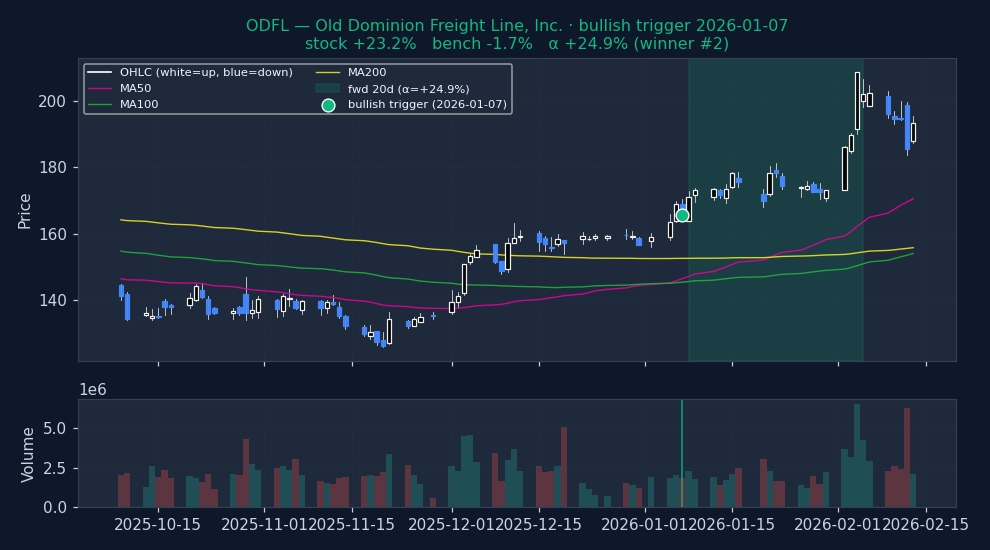Click the white OHLC line sample in legend

(99, 73)
